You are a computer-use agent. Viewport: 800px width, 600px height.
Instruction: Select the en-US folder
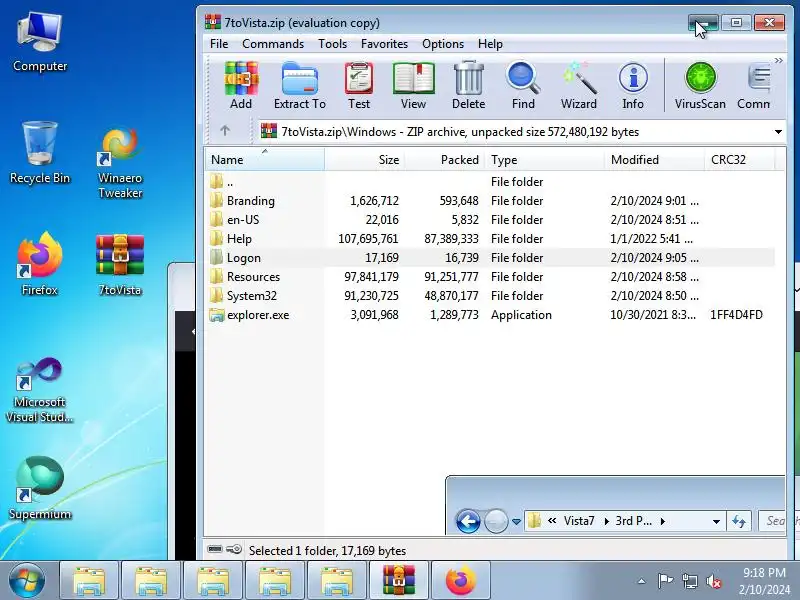point(490,220)
